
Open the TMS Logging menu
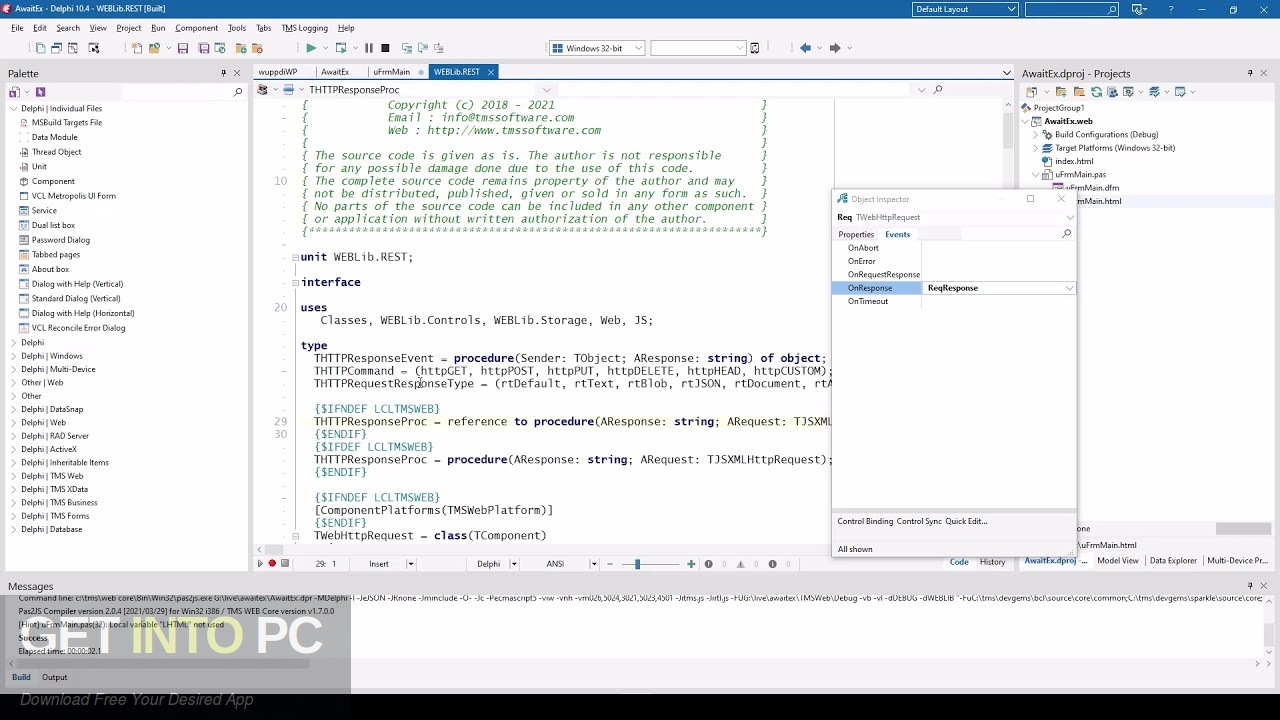304,28
